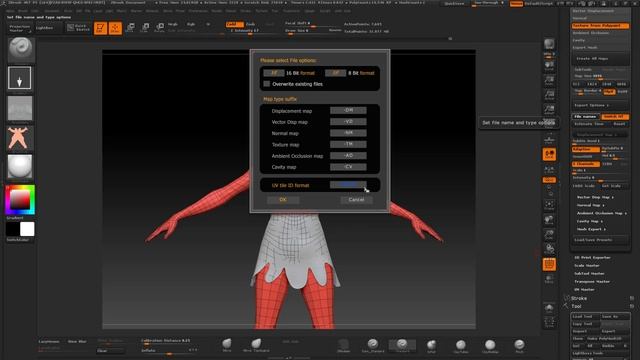
Task: Expand the Normal Map section
Action: [590, 205]
